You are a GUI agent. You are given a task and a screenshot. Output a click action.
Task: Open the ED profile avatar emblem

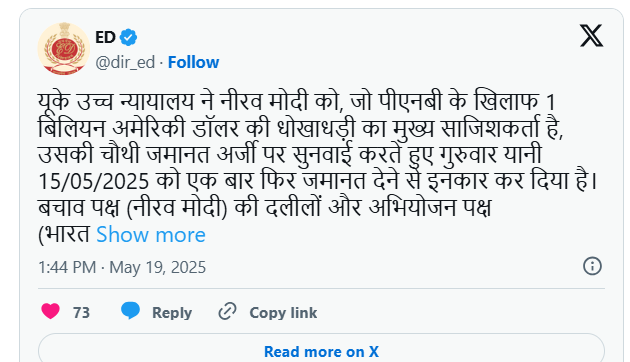coord(64,49)
